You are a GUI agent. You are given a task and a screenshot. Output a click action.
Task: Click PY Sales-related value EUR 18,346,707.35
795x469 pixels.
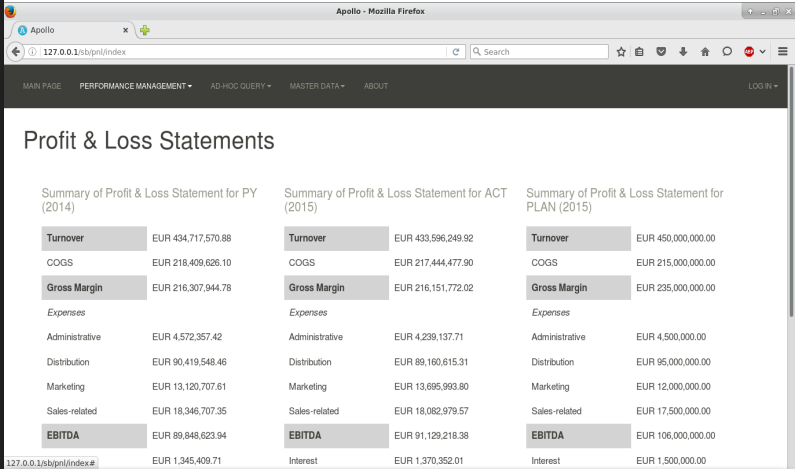[x=189, y=411]
